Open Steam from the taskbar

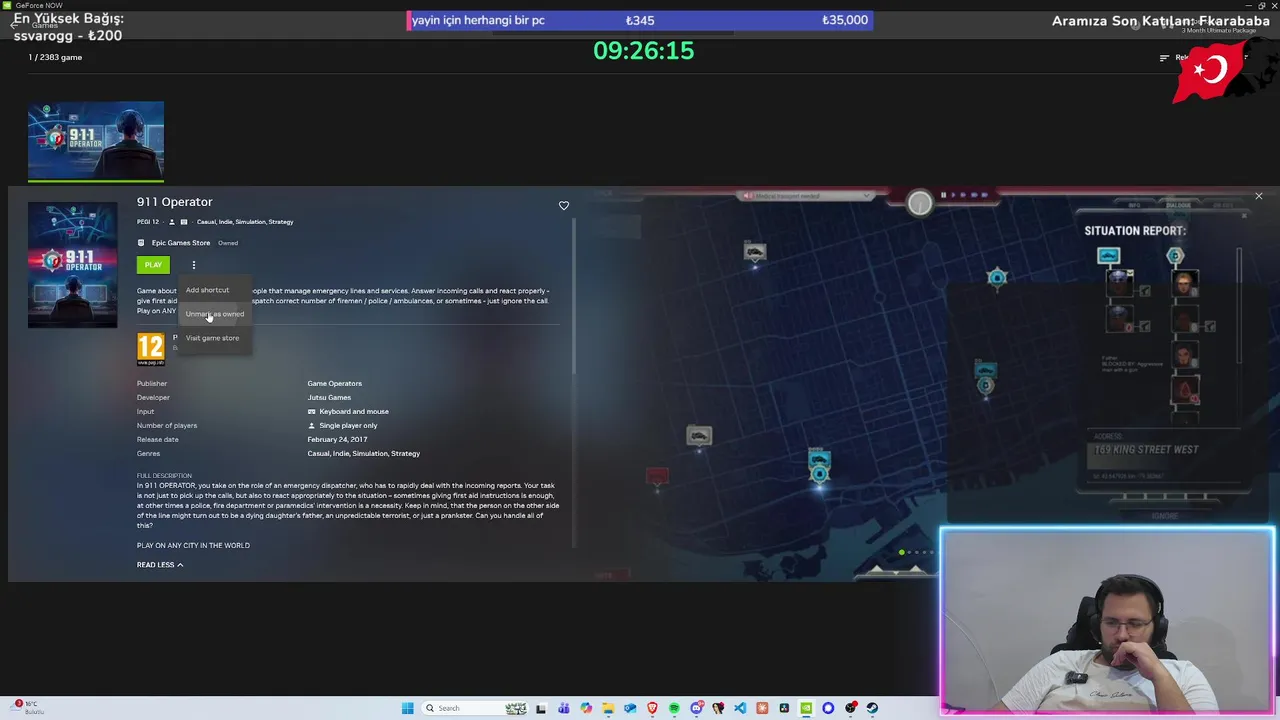872,708
